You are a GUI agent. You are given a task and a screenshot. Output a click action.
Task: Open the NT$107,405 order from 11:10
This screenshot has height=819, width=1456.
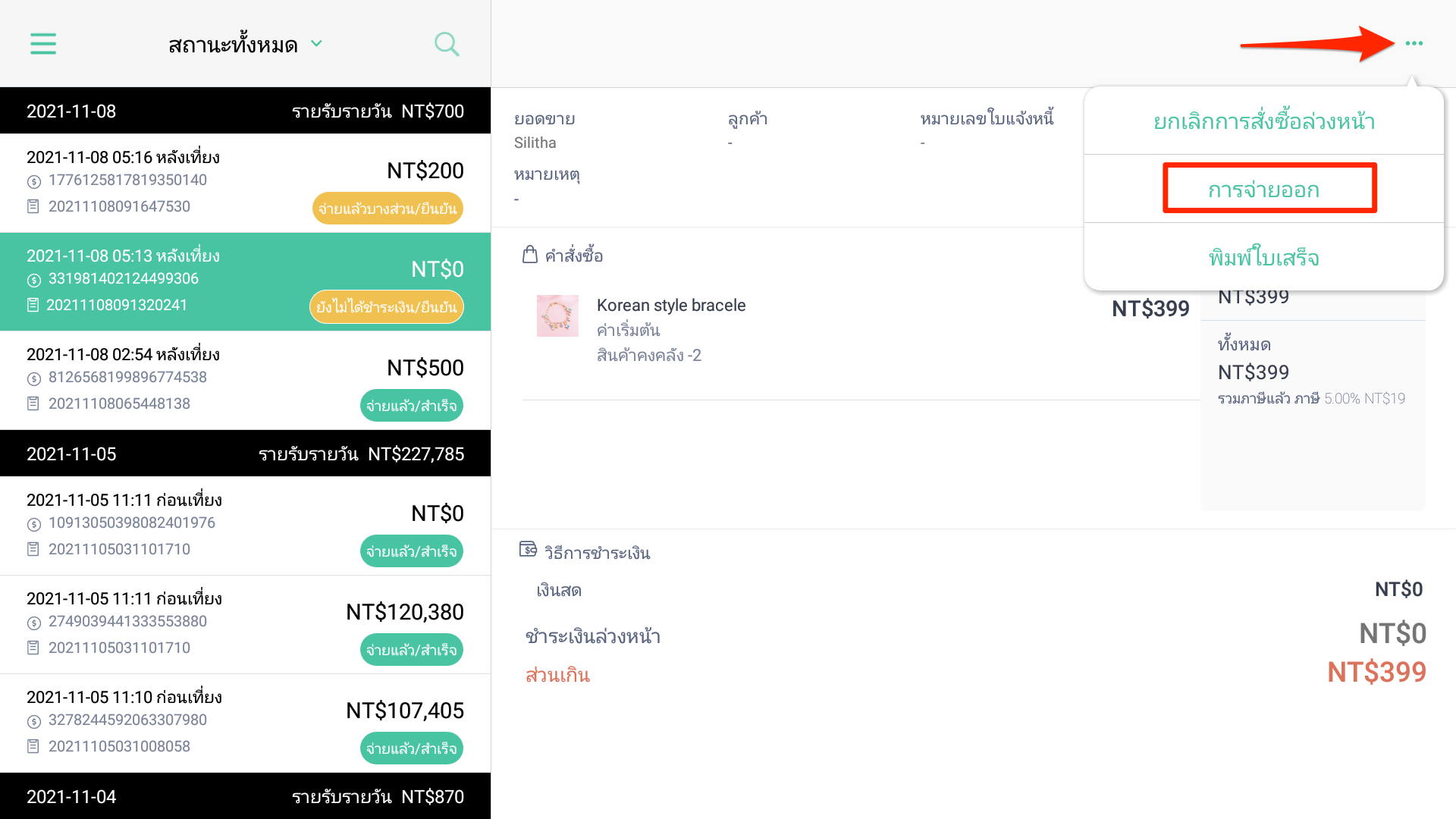pyautogui.click(x=245, y=723)
